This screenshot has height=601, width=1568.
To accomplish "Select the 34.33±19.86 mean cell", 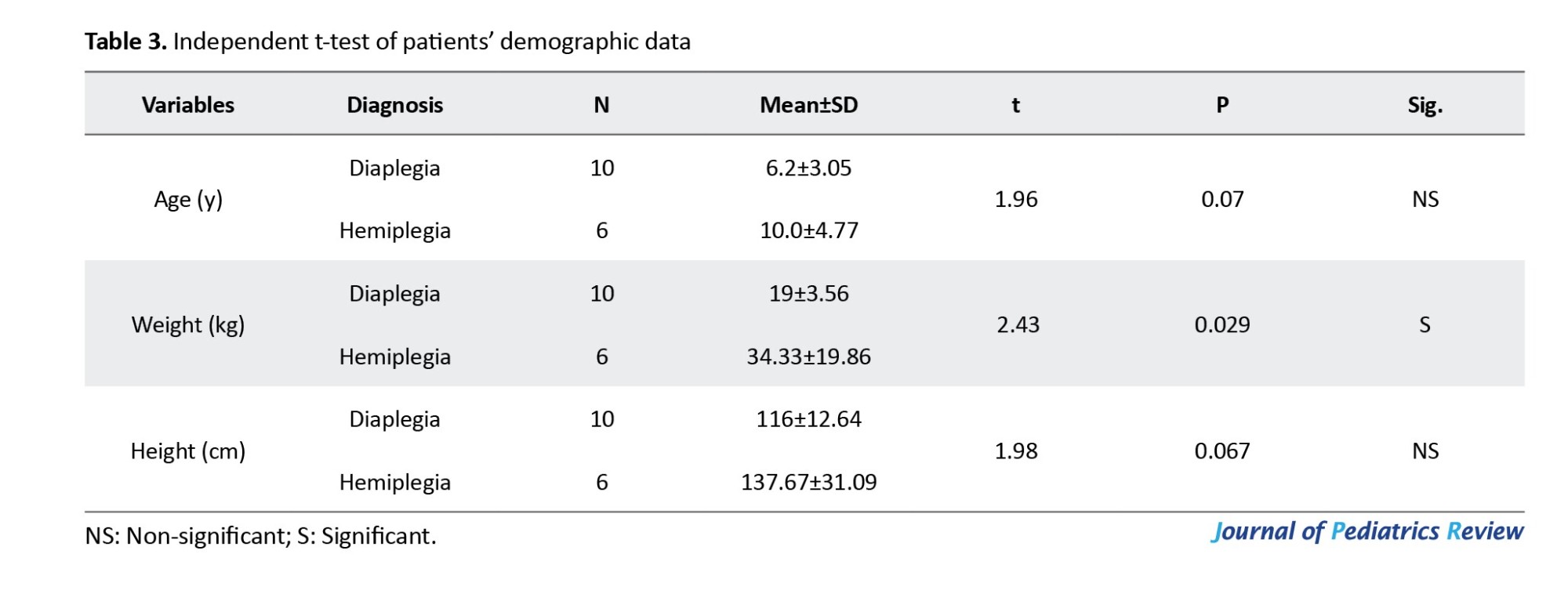I will [x=808, y=357].
